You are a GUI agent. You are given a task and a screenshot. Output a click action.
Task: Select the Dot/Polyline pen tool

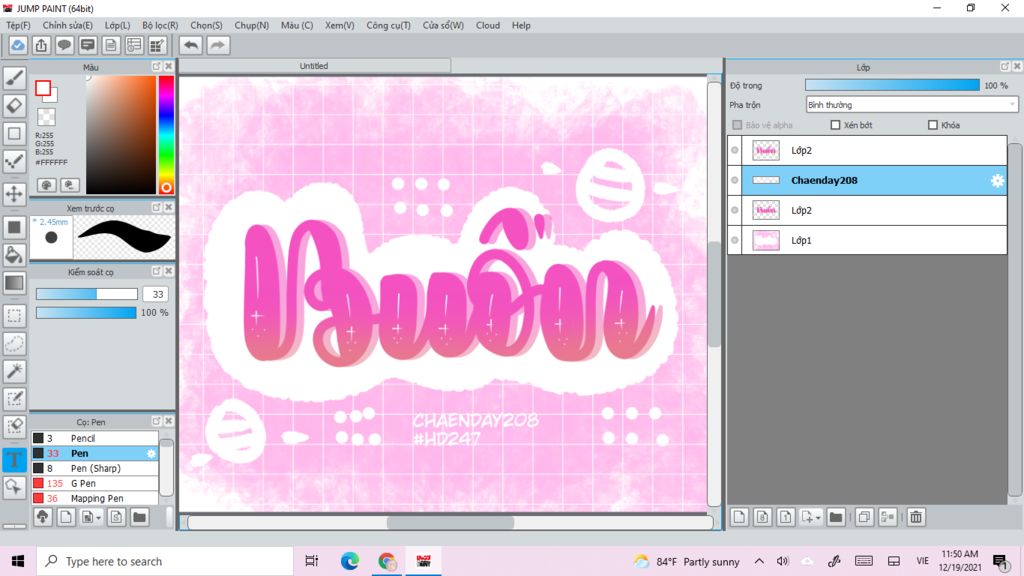(x=14, y=161)
